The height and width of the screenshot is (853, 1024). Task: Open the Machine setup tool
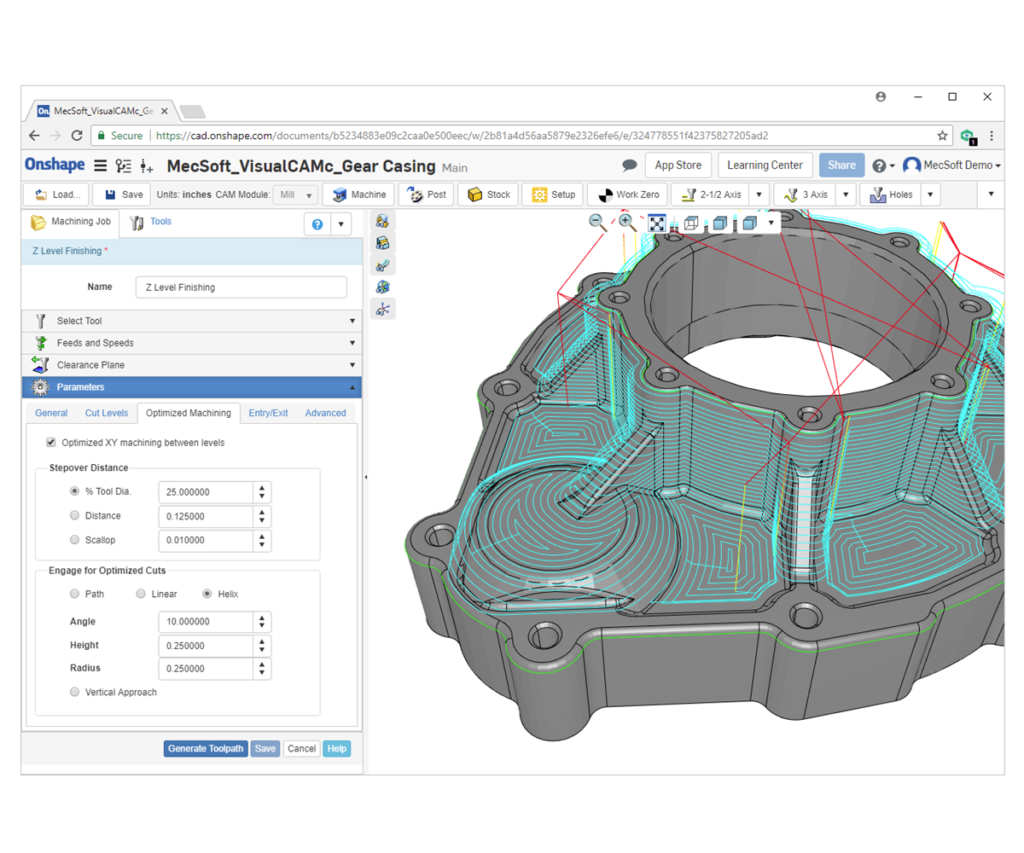(x=359, y=194)
